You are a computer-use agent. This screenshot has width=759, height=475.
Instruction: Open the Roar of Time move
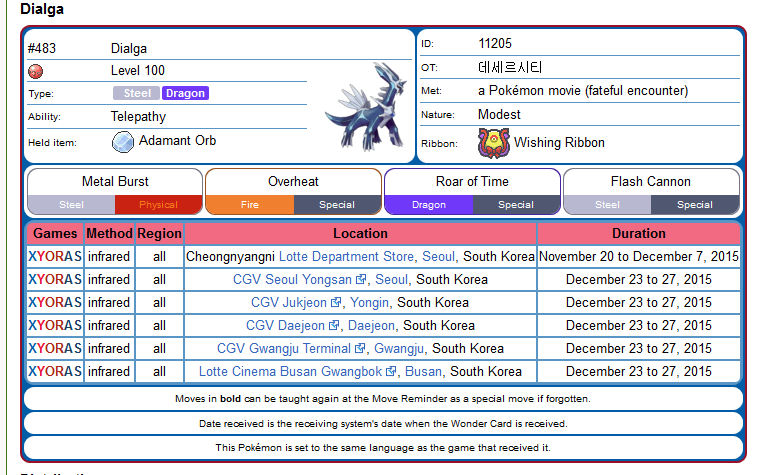[472, 182]
